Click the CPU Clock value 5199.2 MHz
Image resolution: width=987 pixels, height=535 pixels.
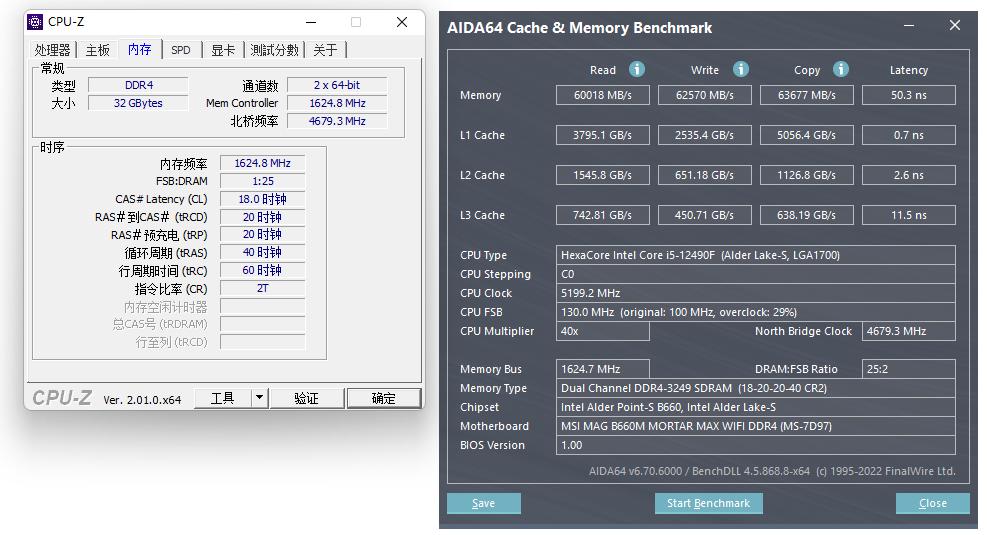pos(756,293)
